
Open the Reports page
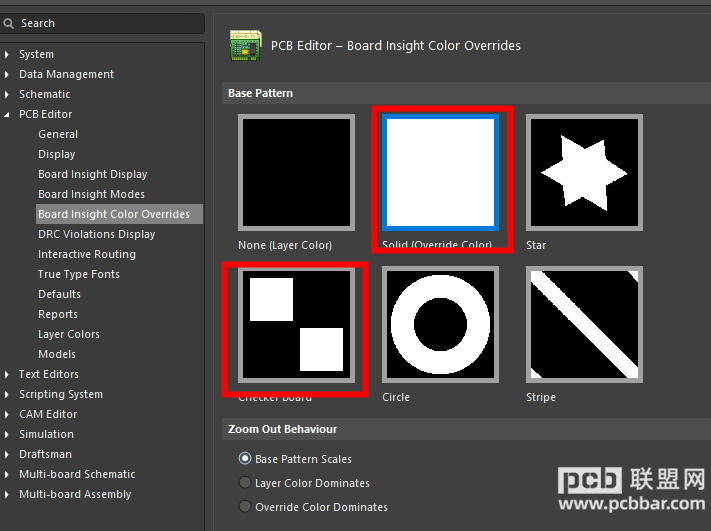point(58,314)
